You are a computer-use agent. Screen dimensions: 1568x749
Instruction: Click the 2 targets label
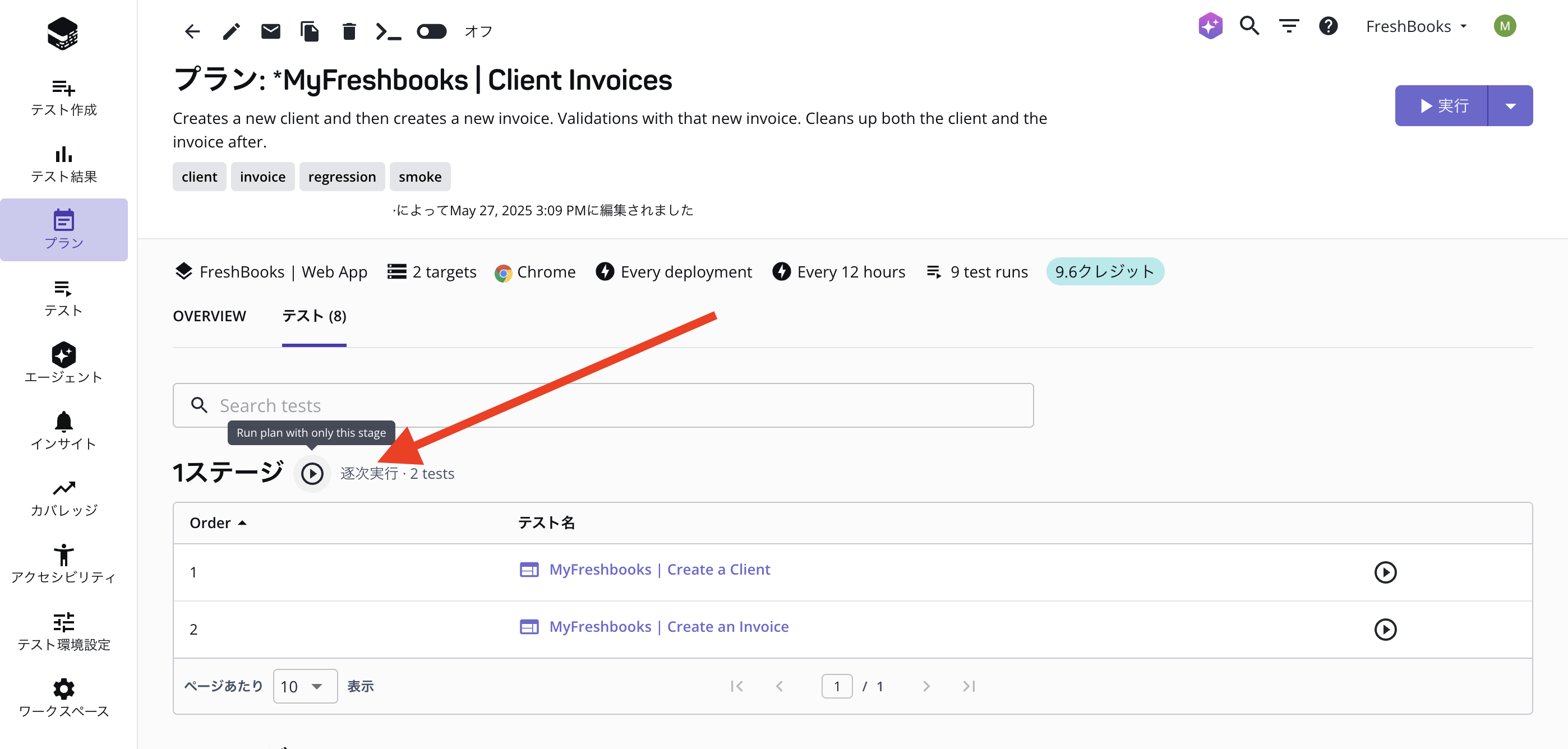click(432, 271)
